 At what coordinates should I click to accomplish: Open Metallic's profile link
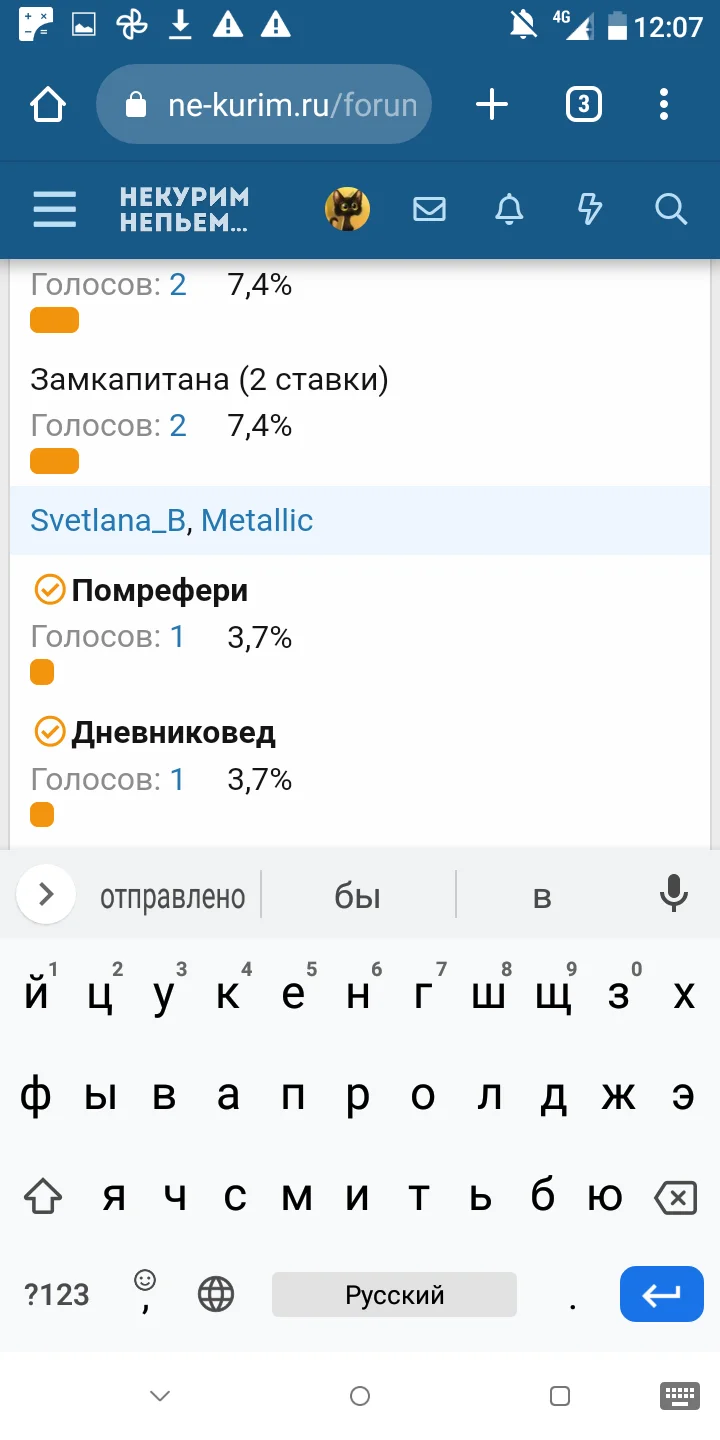tap(257, 520)
